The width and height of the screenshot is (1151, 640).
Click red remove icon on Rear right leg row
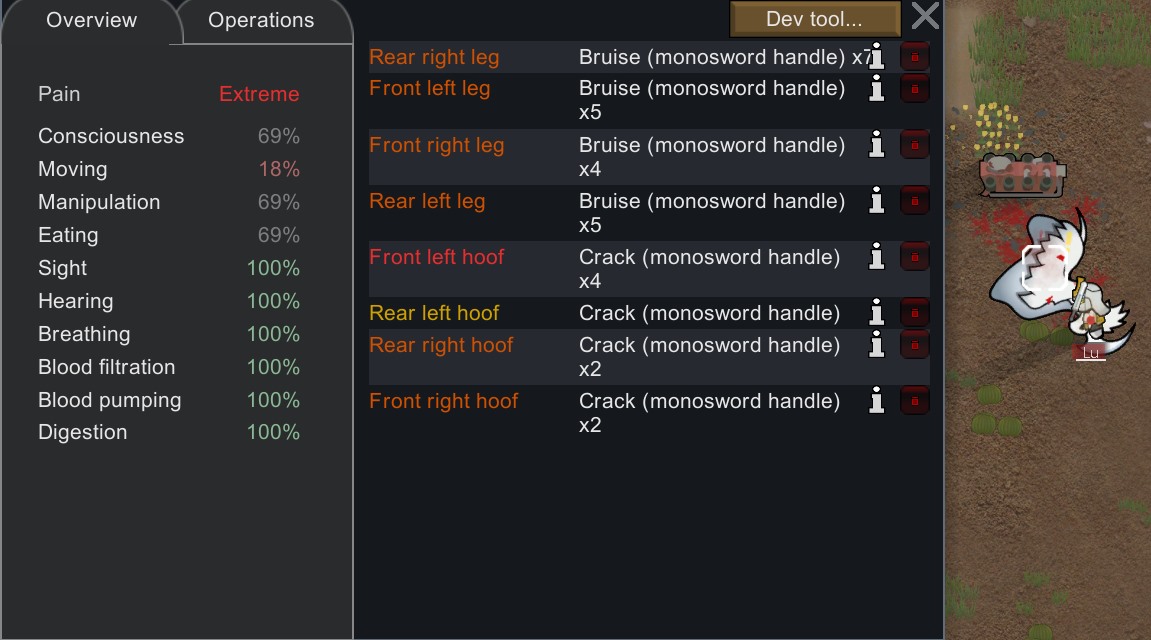click(915, 57)
